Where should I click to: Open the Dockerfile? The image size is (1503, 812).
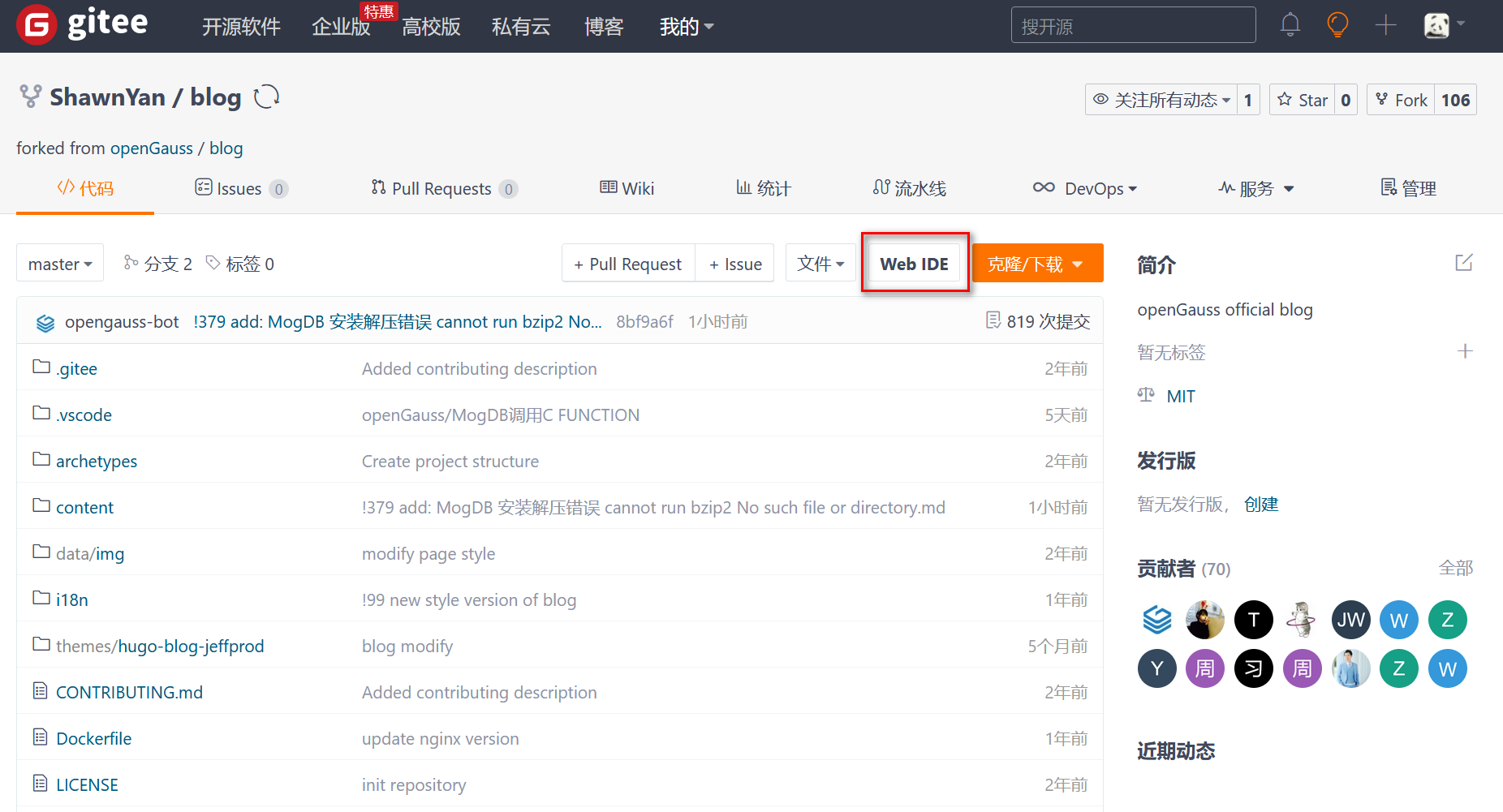(93, 738)
